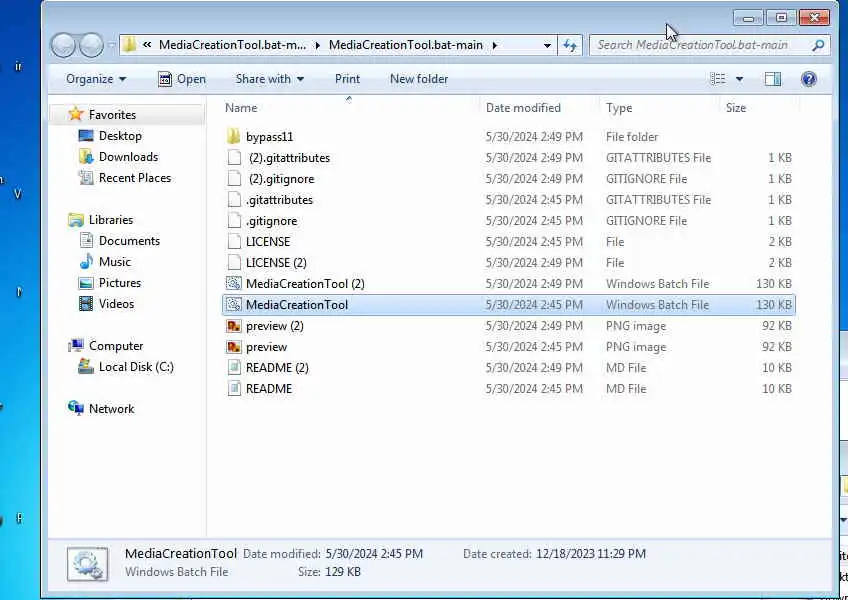This screenshot has height=600, width=848.
Task: Open the Help question mark icon
Action: 809,79
